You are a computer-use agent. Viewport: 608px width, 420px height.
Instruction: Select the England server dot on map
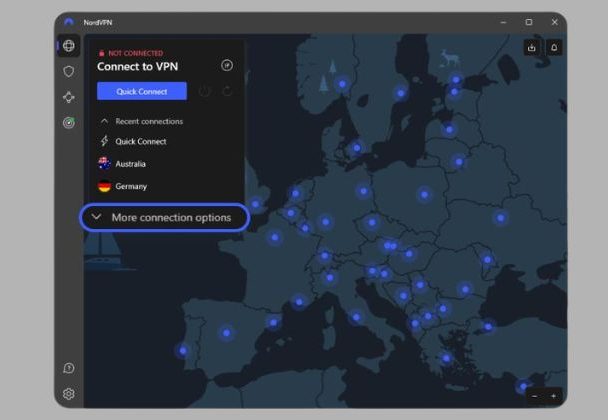255,204
